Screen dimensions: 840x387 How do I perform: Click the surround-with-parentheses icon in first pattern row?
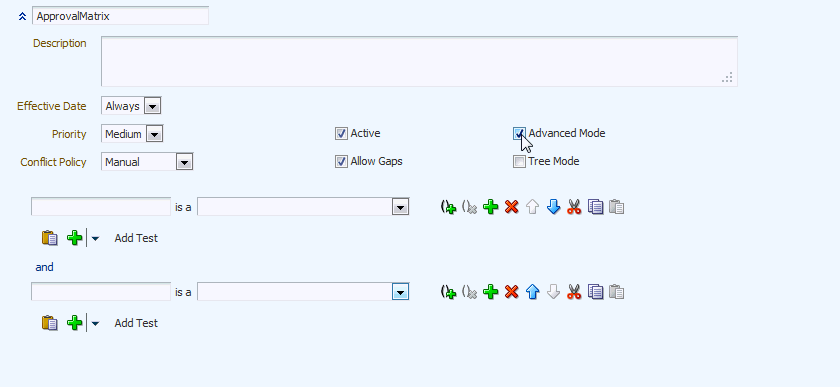(448, 207)
